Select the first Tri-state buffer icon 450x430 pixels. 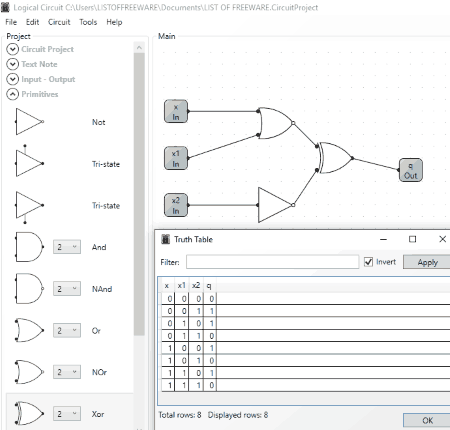click(x=29, y=162)
